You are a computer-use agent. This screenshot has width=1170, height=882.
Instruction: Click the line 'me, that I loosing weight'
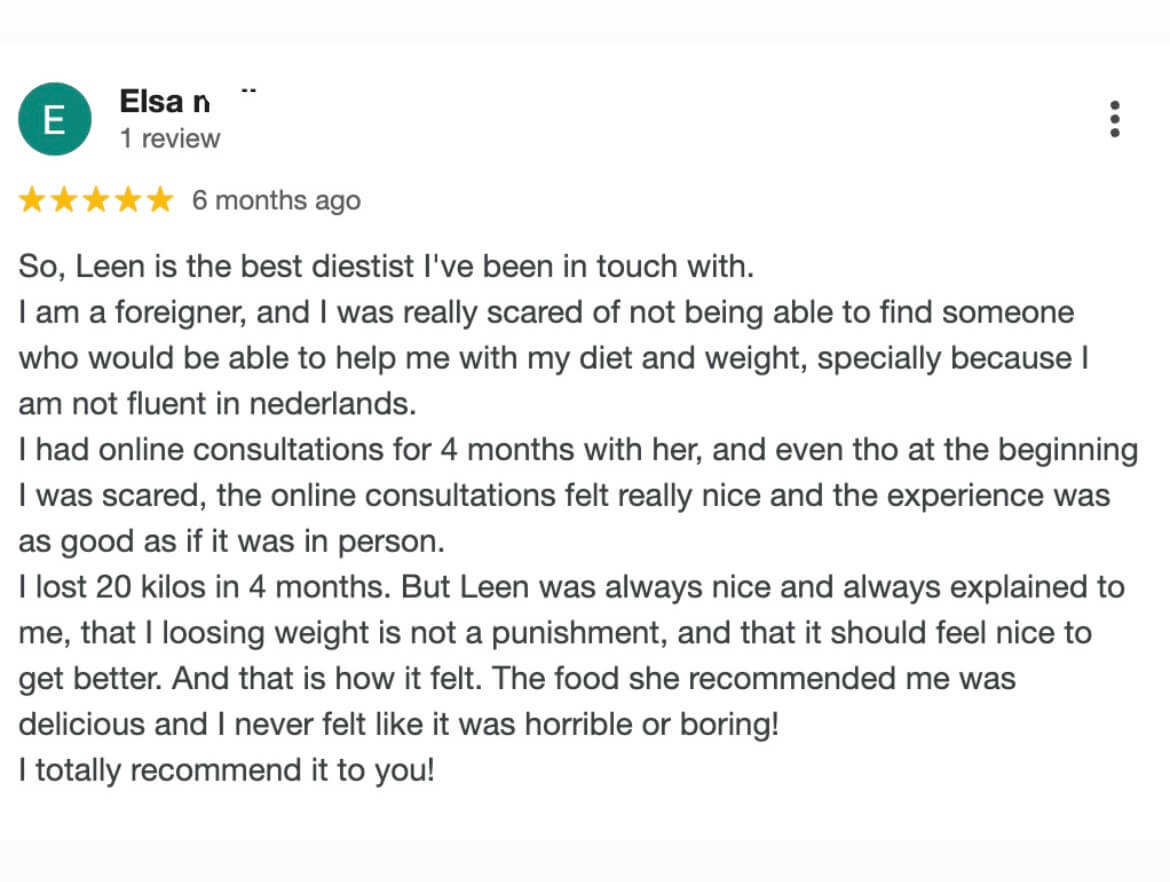coord(555,633)
